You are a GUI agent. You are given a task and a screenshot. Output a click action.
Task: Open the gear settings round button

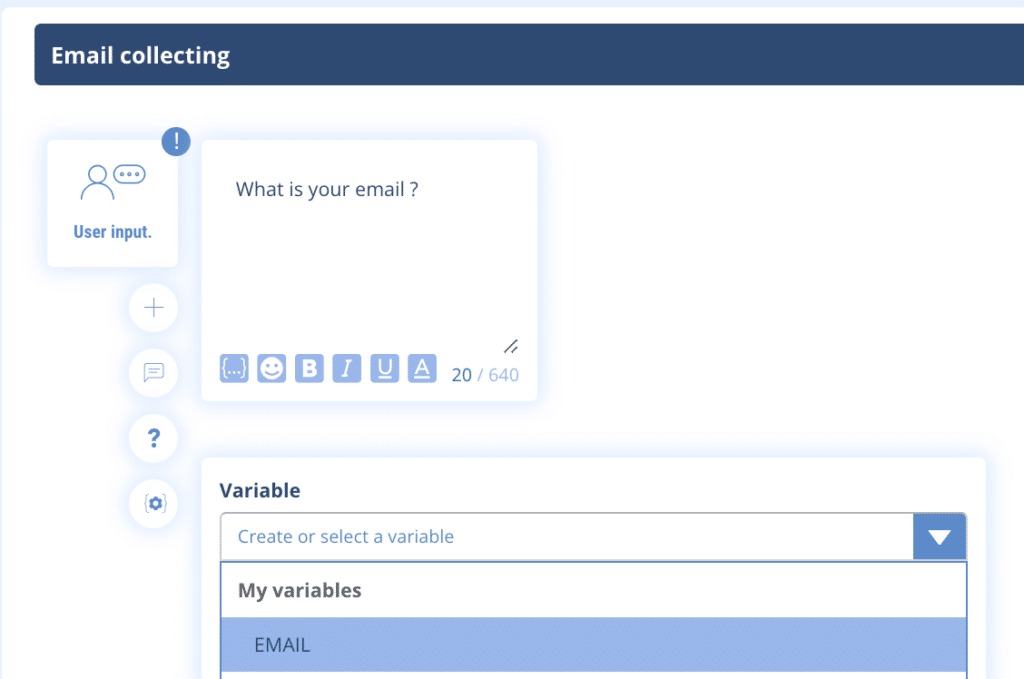coord(153,503)
